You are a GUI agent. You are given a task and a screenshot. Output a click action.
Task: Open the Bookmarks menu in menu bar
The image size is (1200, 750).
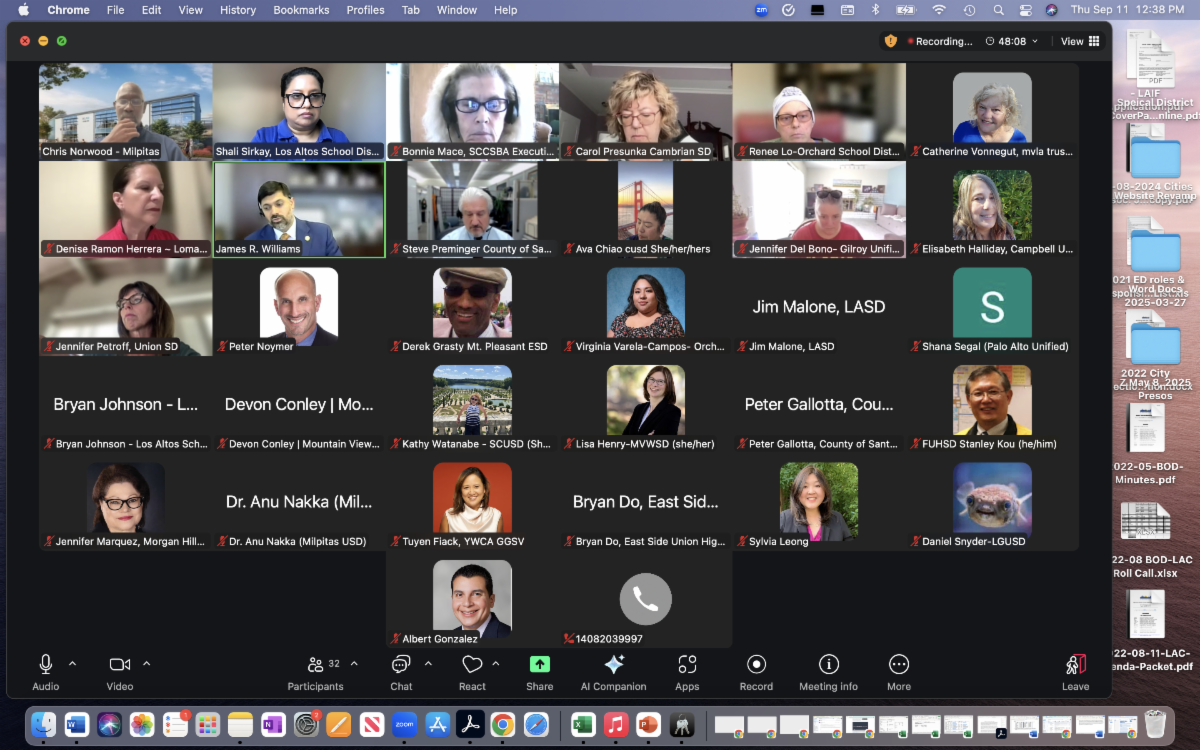point(301,10)
